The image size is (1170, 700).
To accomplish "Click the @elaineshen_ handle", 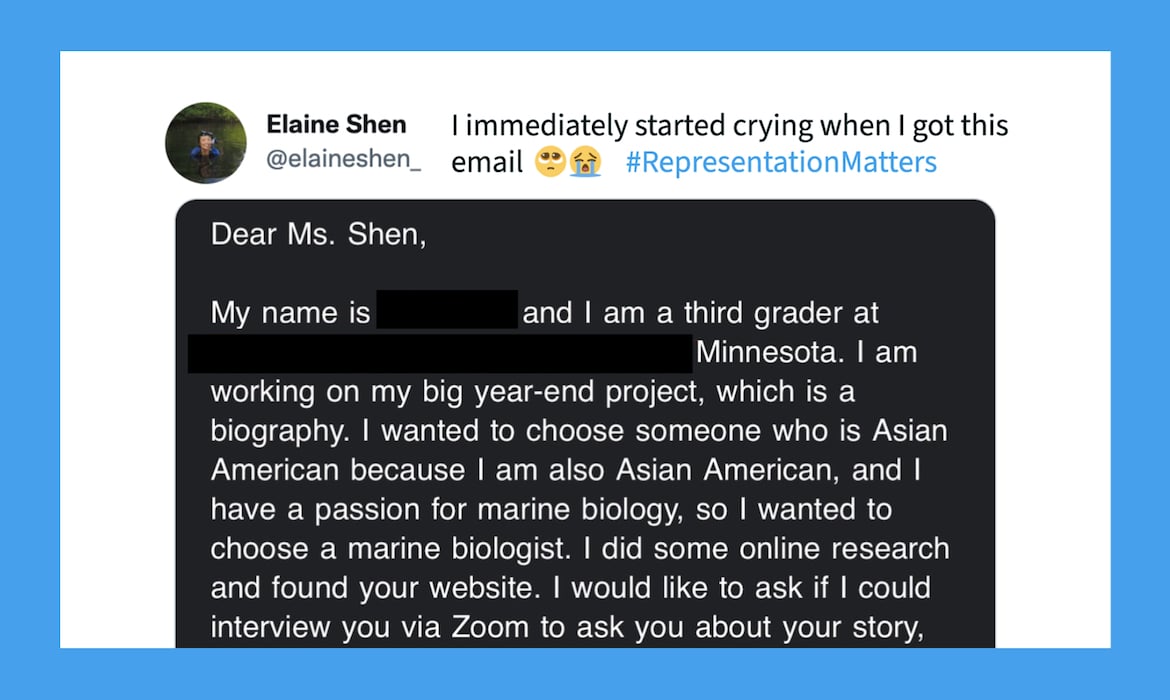I will pos(343,160).
